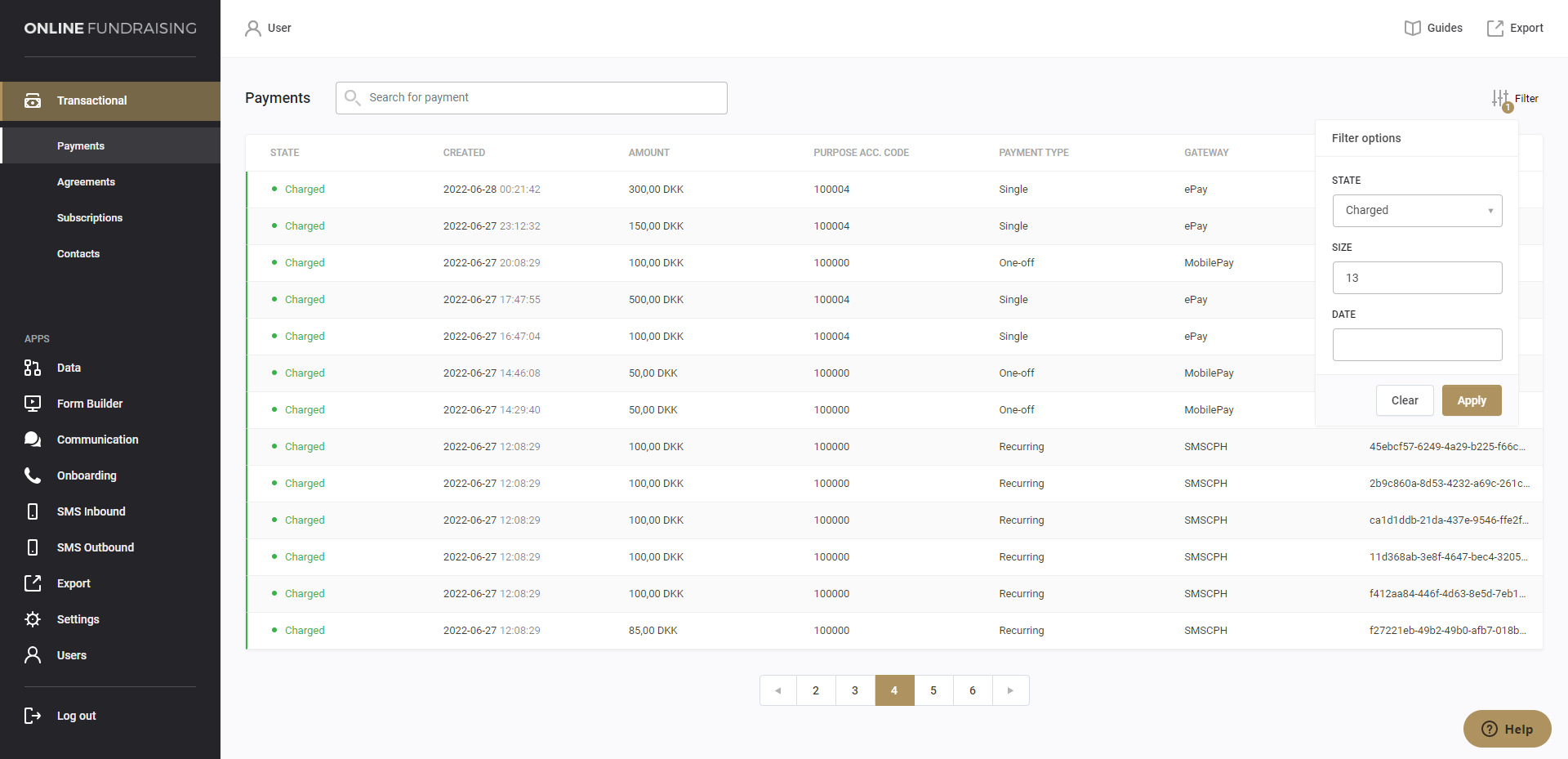Go to page 6
1568x759 pixels.
click(x=973, y=690)
